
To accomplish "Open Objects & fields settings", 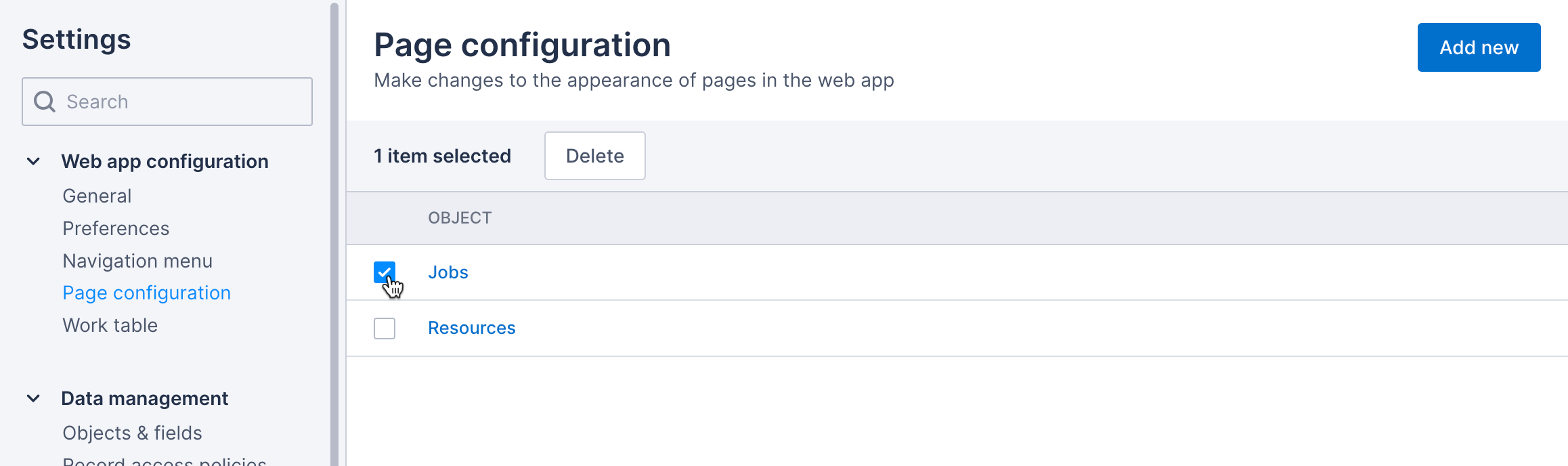I will tap(131, 433).
